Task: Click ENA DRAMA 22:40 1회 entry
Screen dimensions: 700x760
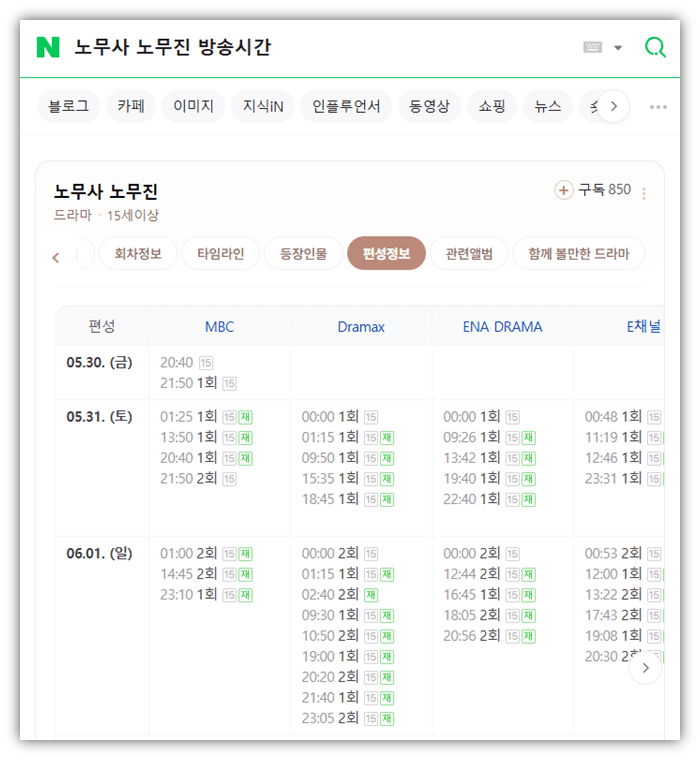Action: 489,499
